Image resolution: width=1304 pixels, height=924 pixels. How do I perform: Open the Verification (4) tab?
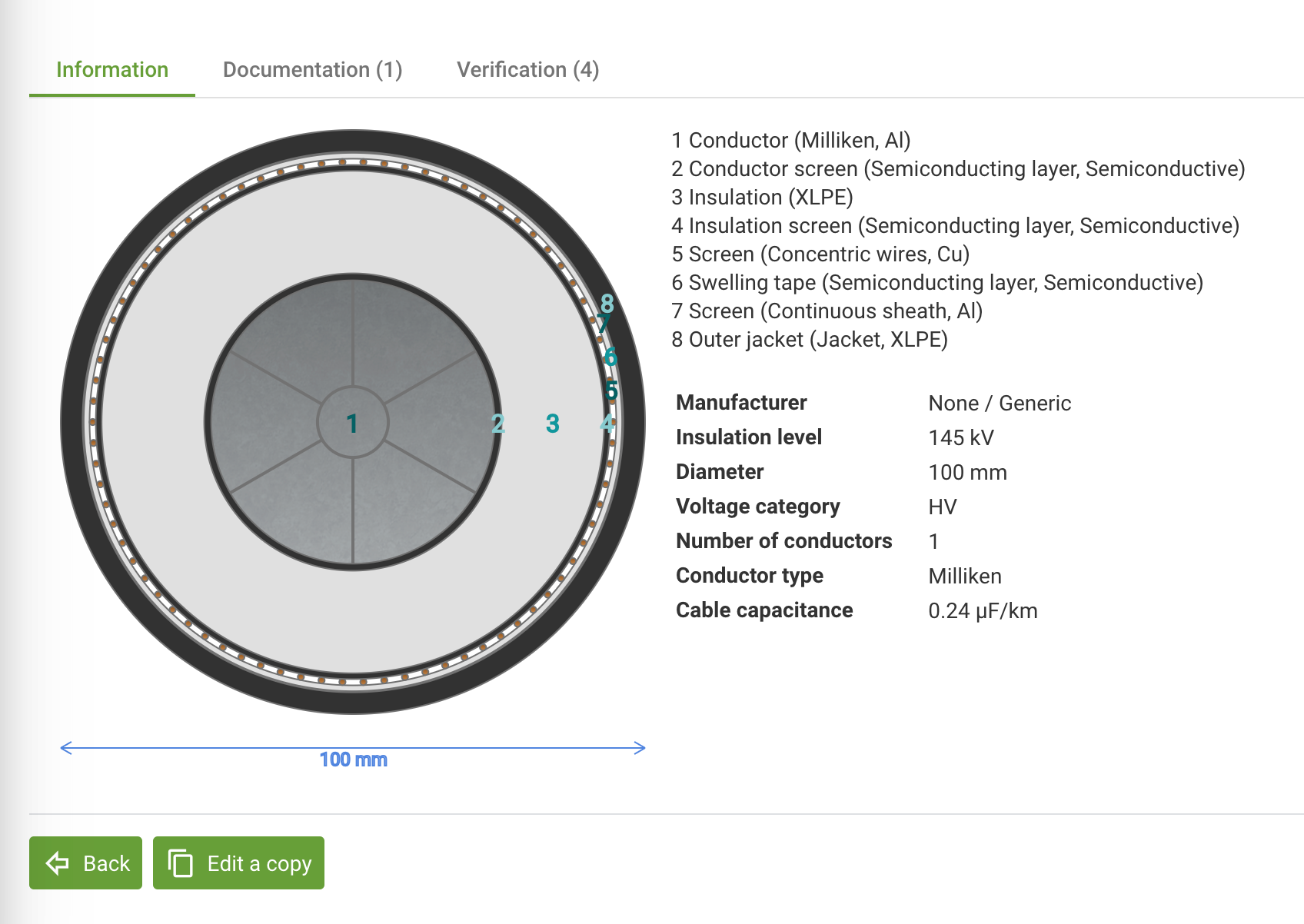click(x=527, y=70)
